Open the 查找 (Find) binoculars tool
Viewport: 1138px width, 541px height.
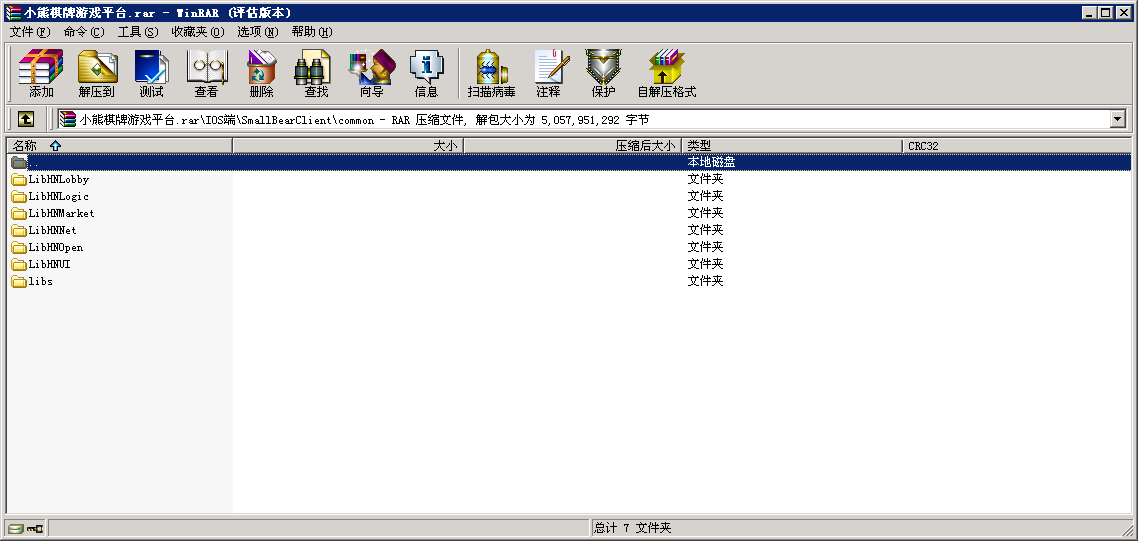(316, 73)
